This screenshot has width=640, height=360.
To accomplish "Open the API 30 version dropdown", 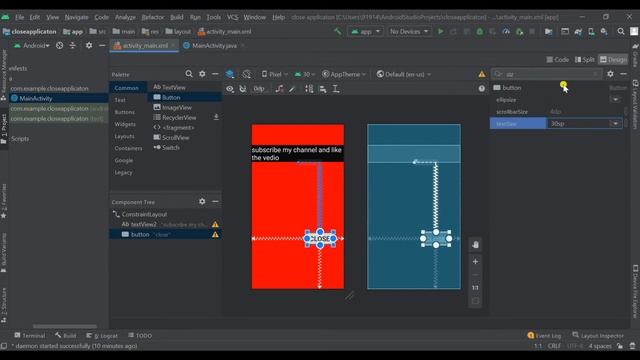I will tap(304, 74).
